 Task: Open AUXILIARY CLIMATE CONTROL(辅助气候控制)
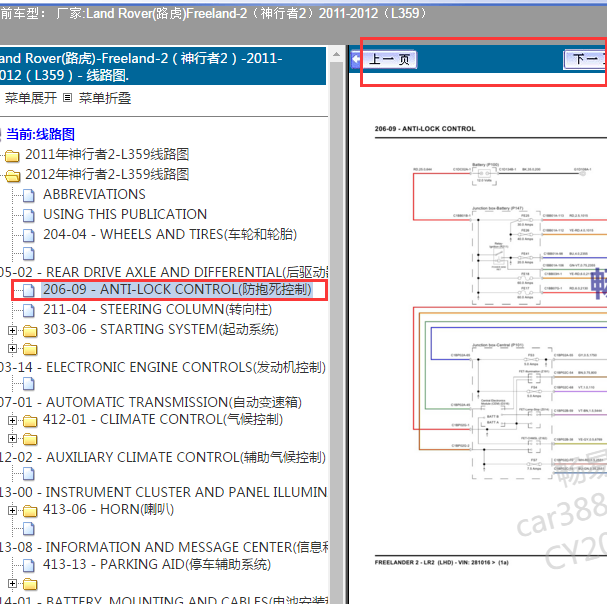coord(163,457)
